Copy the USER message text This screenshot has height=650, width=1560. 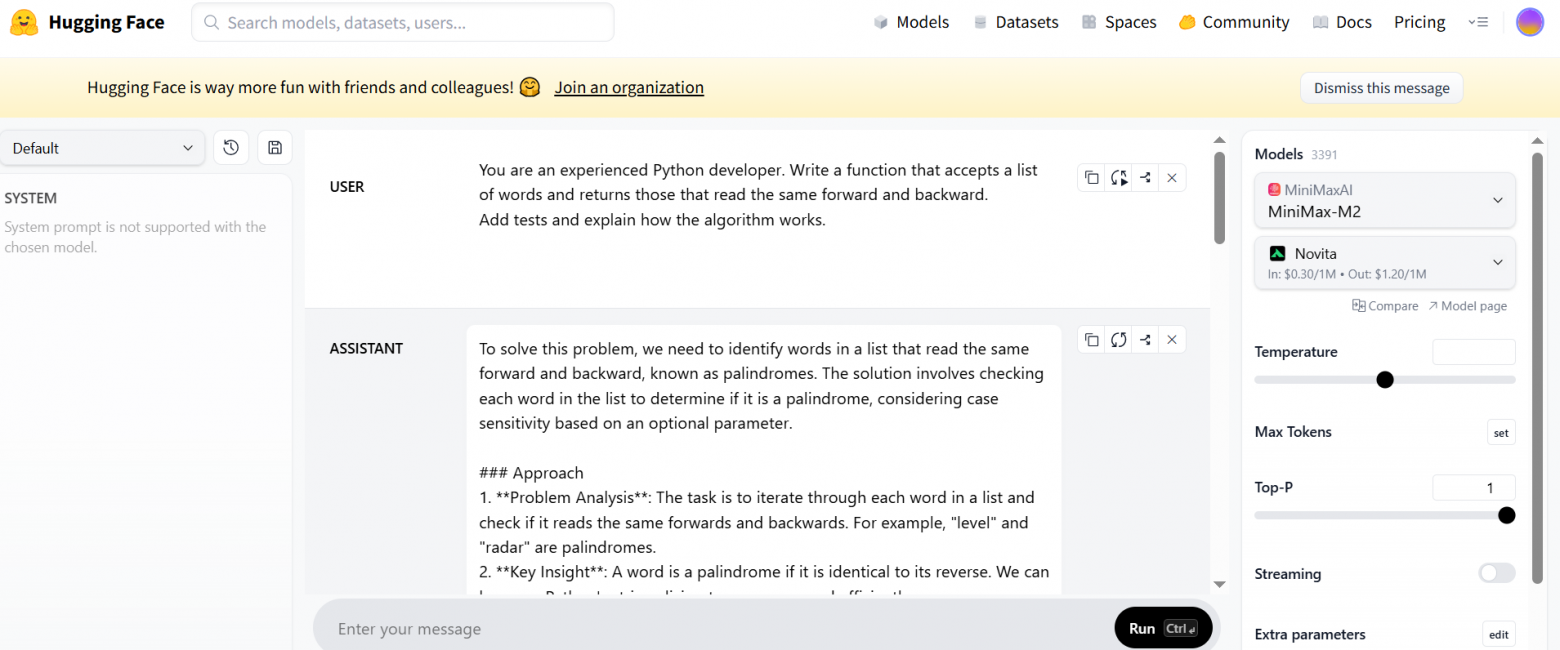(x=1092, y=178)
